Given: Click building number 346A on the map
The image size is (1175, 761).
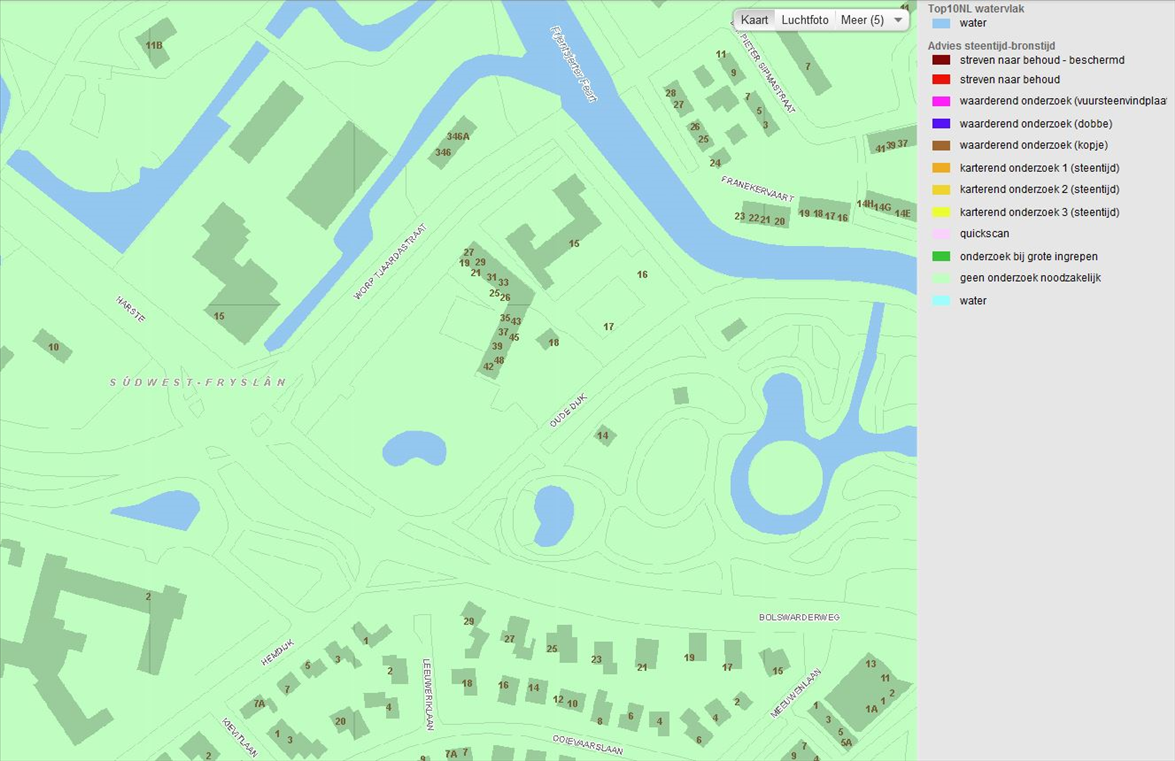Looking at the screenshot, I should (458, 136).
